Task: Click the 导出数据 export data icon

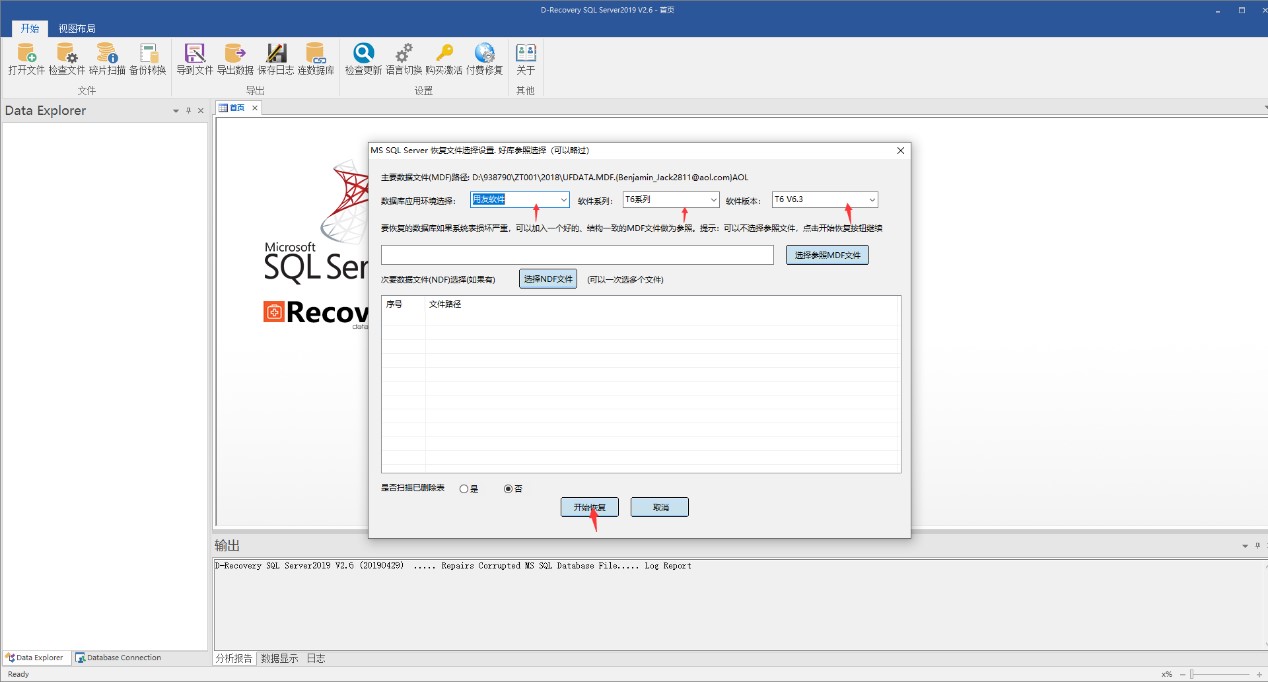Action: tap(235, 59)
